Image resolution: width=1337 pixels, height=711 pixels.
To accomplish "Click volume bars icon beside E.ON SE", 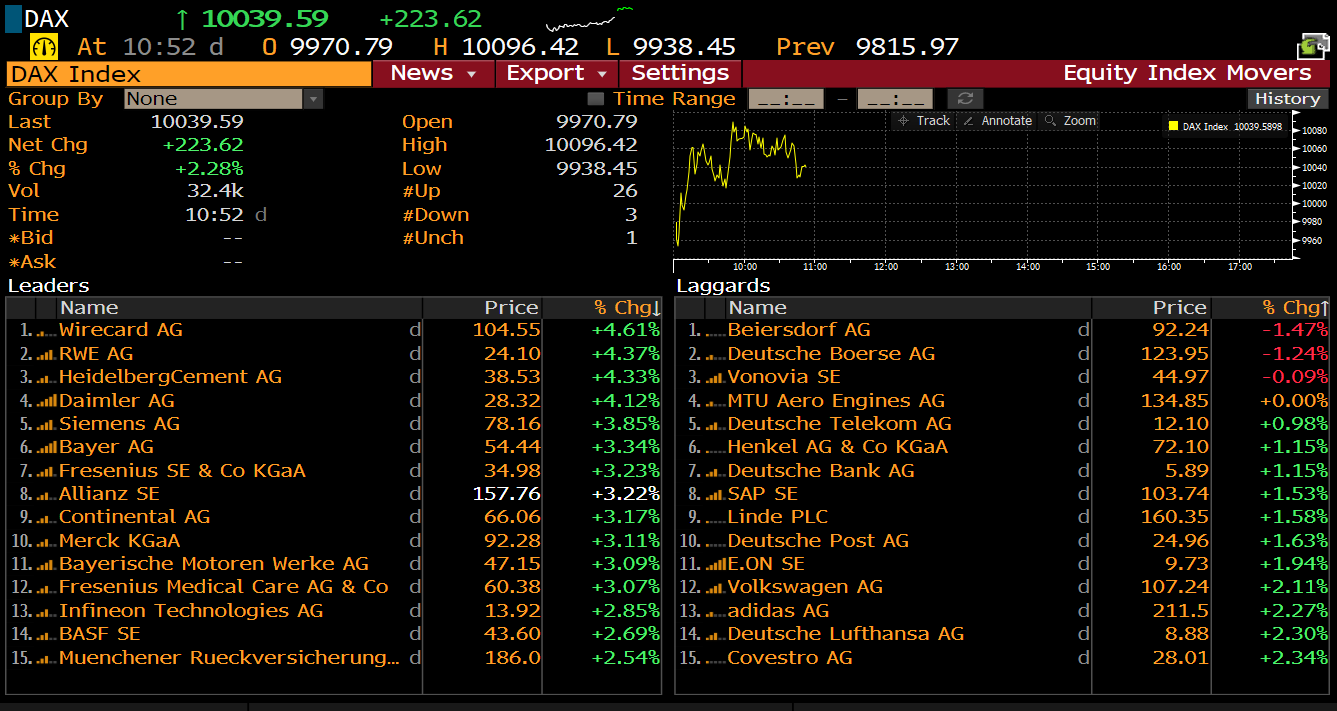I will click(x=715, y=564).
